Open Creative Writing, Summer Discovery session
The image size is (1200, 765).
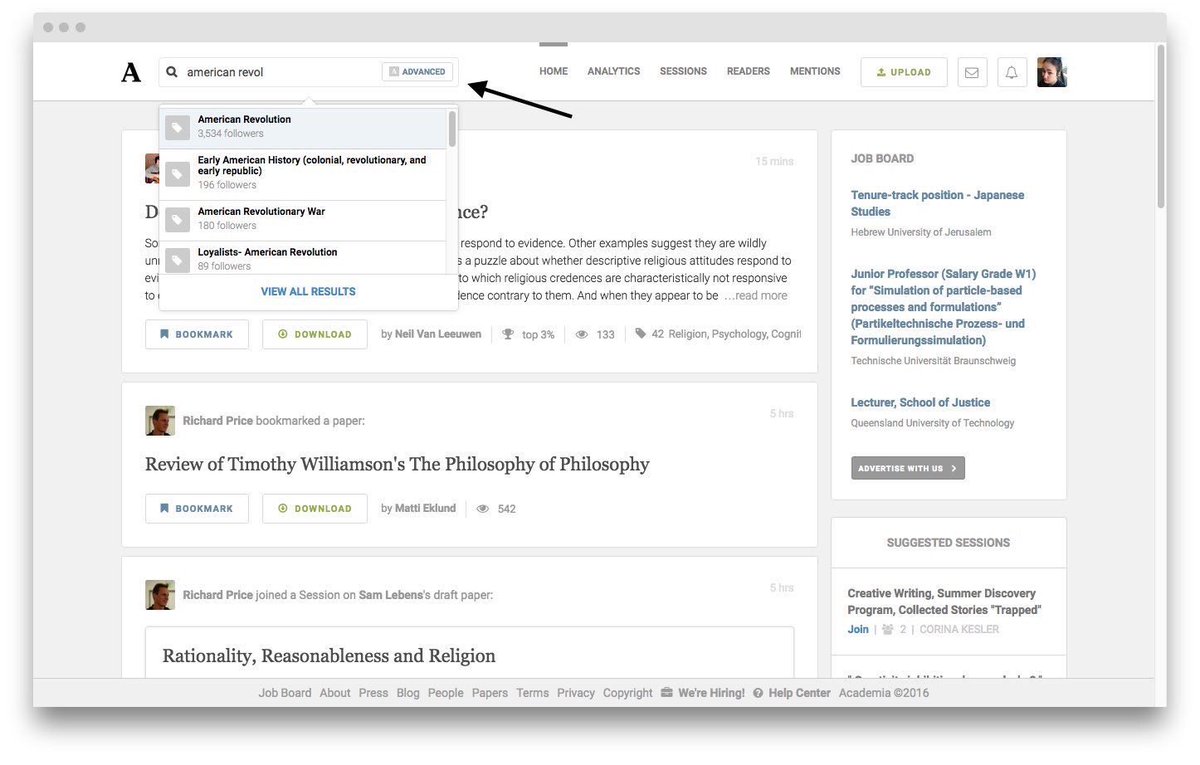tap(945, 601)
